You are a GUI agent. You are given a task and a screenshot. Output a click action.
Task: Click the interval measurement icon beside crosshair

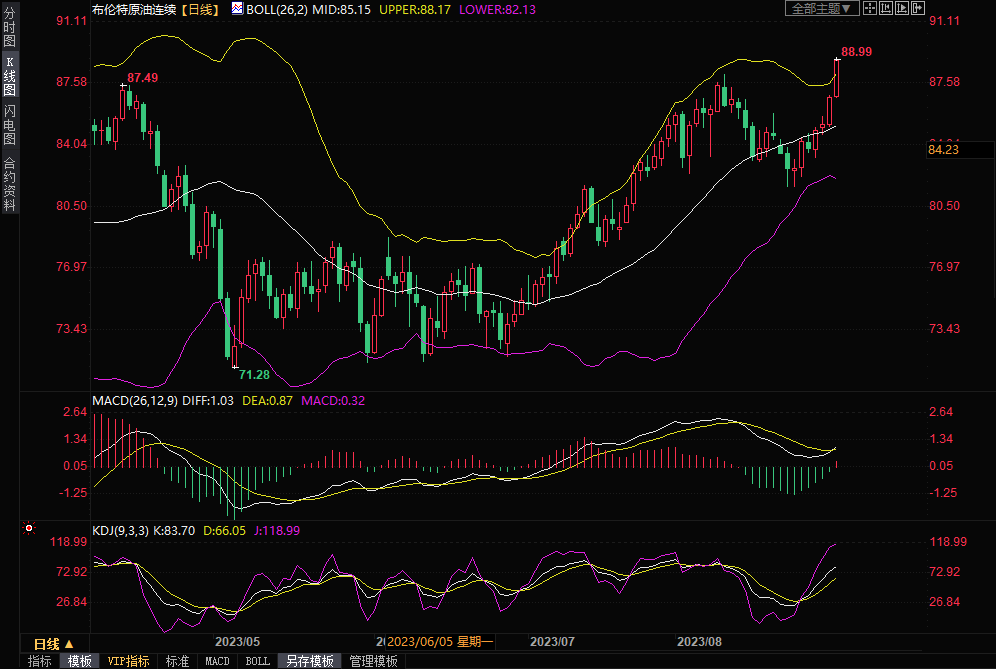pos(886,8)
